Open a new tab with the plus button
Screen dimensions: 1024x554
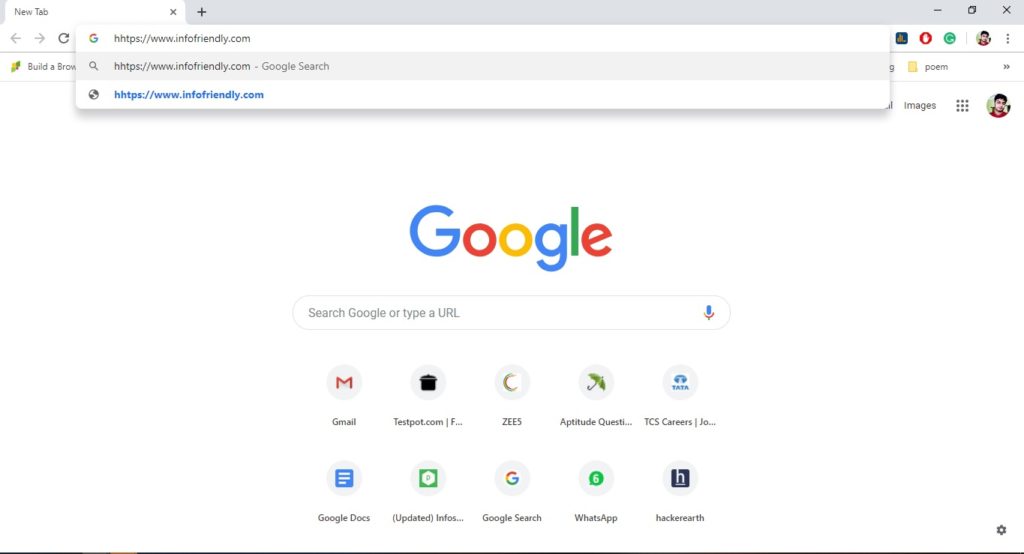202,12
